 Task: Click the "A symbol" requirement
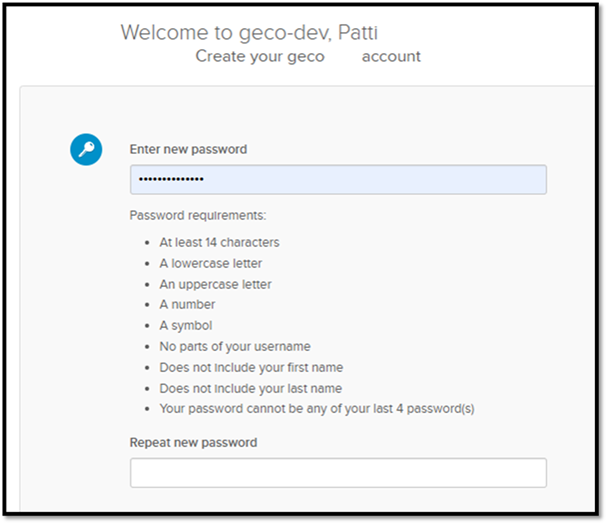point(186,325)
